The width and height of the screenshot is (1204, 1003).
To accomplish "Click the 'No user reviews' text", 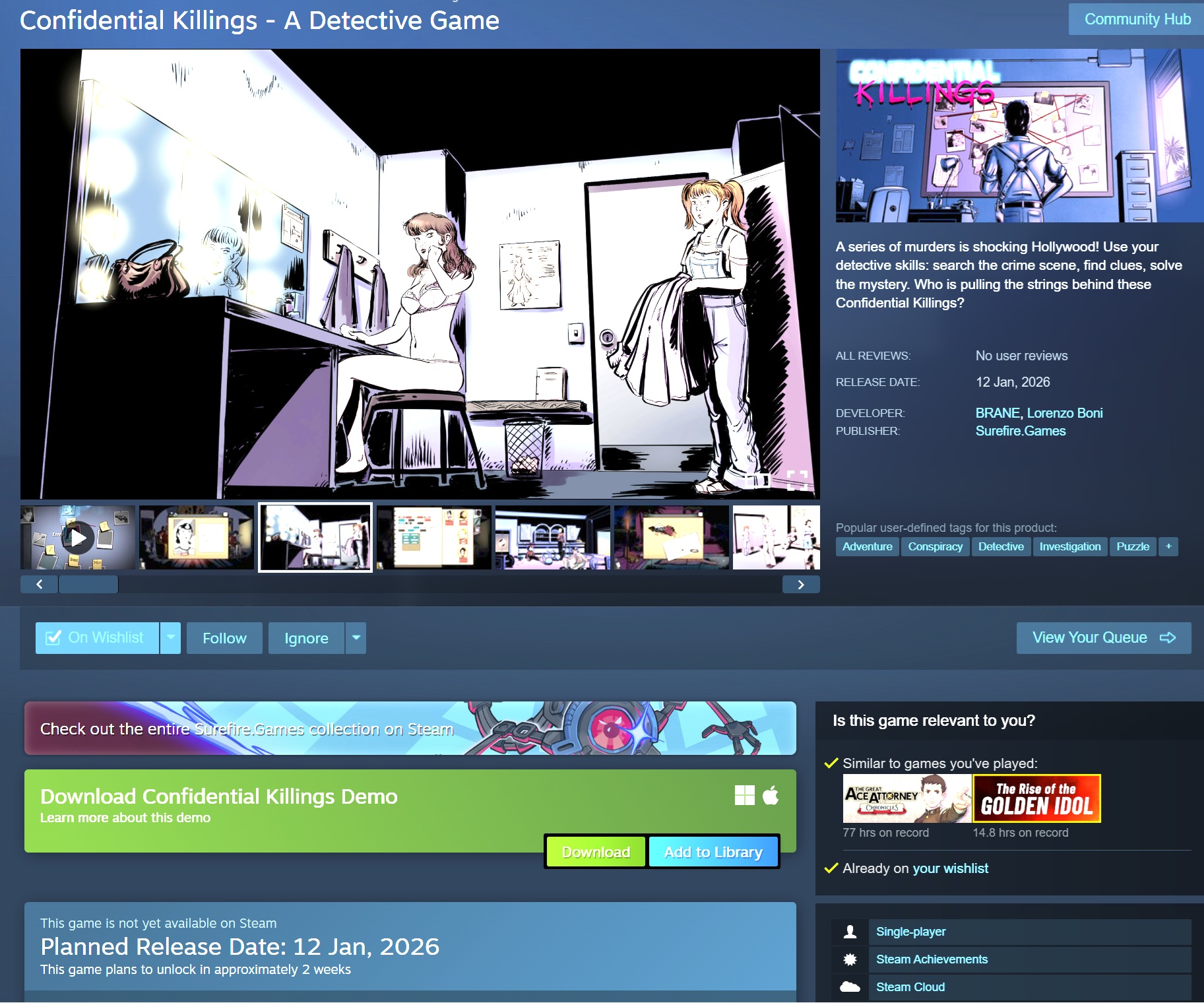I will click(x=1021, y=356).
